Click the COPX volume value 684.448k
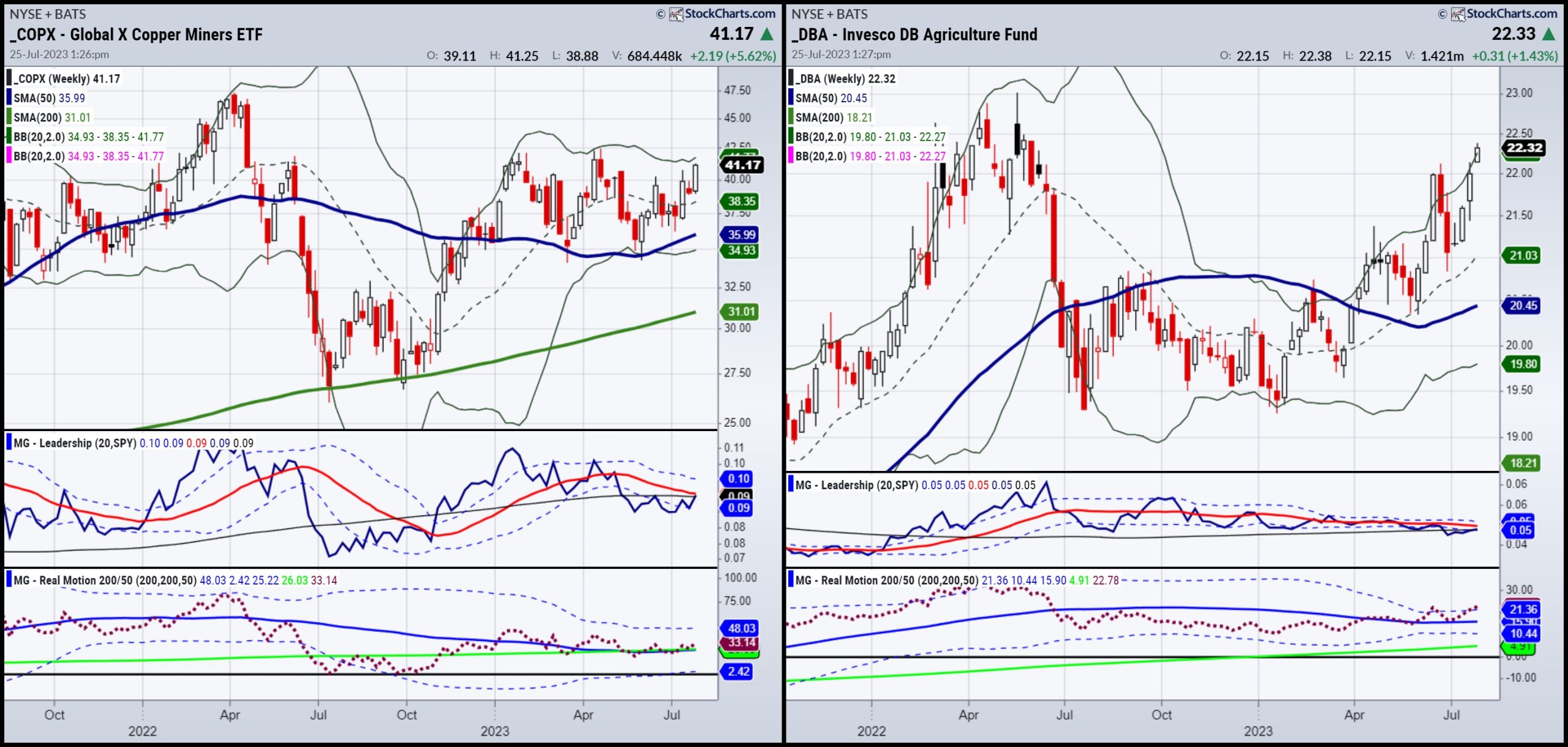1568x747 pixels. click(x=654, y=56)
